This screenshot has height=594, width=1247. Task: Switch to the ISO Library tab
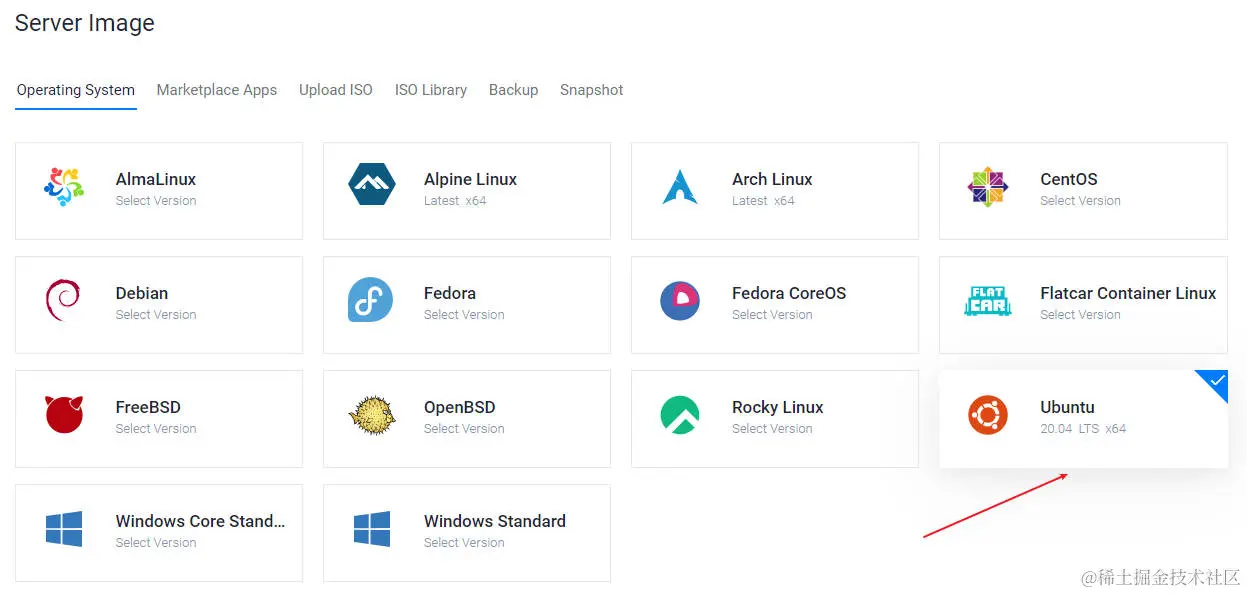pos(431,90)
